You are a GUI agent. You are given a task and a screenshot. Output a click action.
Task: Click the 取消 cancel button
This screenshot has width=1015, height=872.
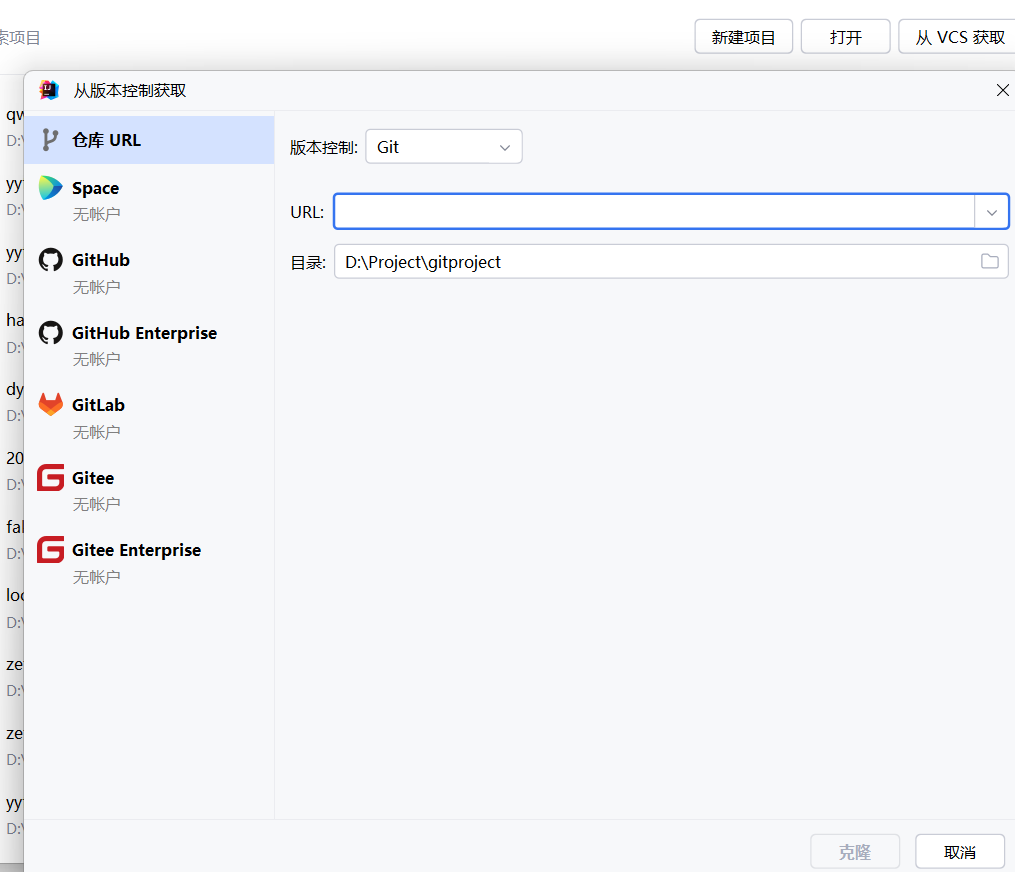960,852
